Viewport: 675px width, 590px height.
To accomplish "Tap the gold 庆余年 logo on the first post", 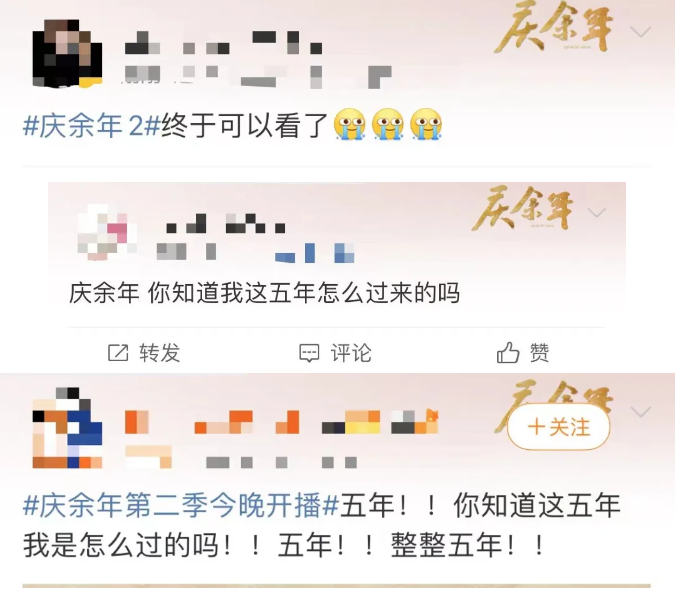I will (554, 28).
